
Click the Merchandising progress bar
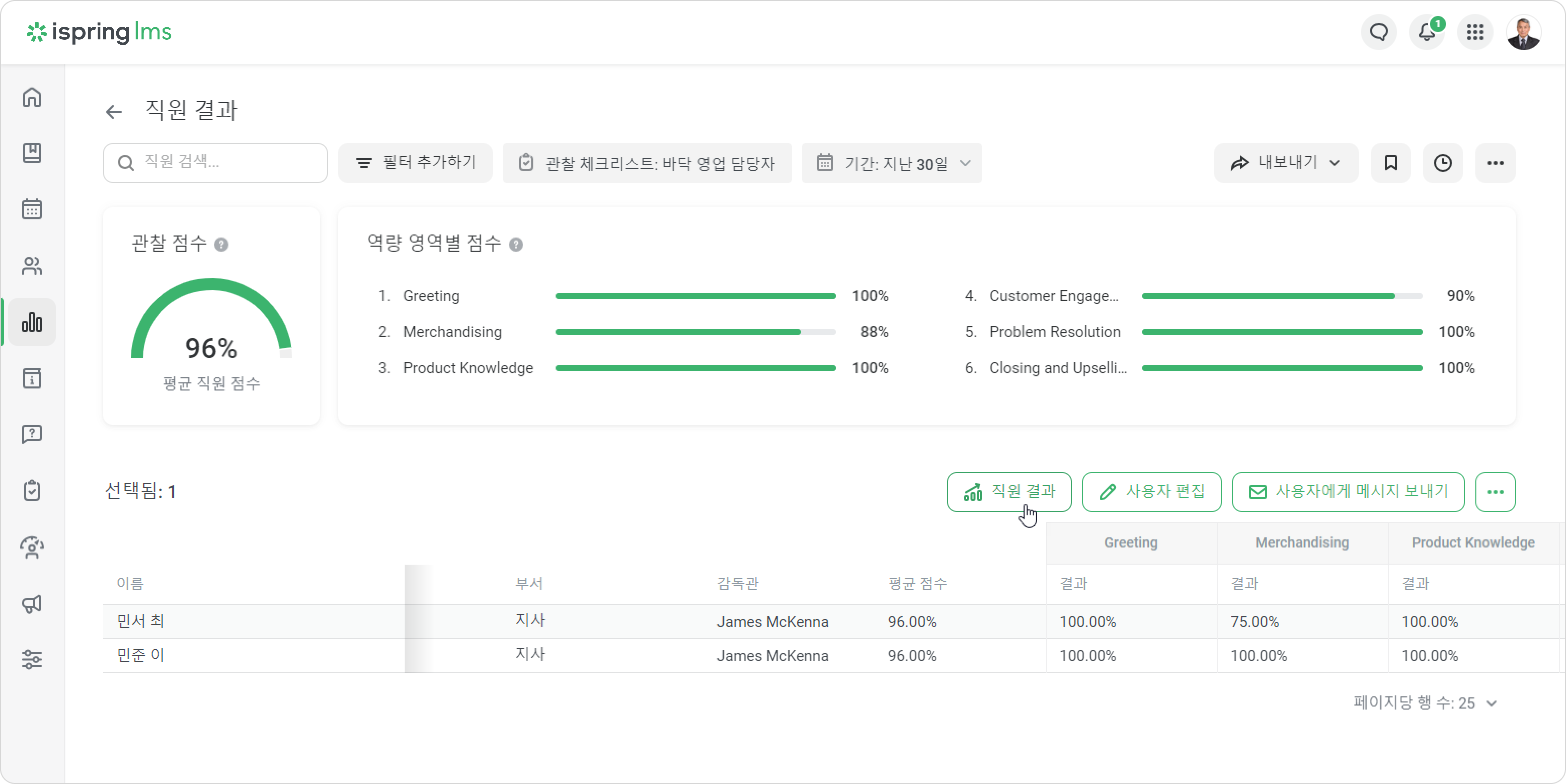[x=695, y=332]
